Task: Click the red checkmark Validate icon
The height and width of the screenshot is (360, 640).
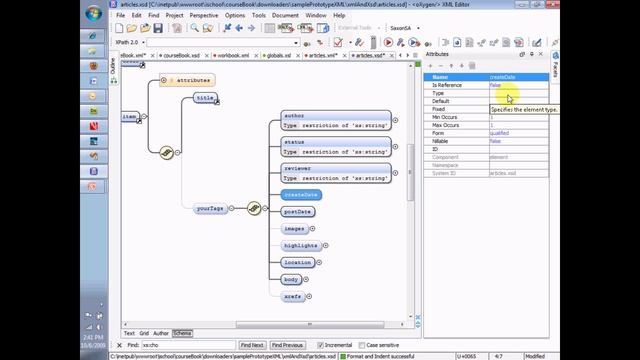Action: 338,42
